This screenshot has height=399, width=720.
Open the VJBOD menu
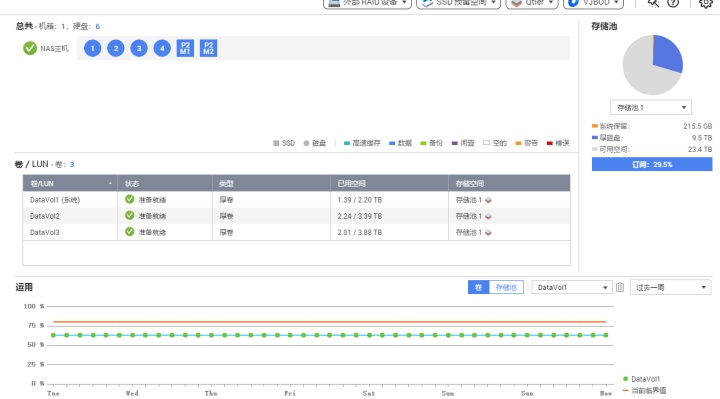coord(593,3)
